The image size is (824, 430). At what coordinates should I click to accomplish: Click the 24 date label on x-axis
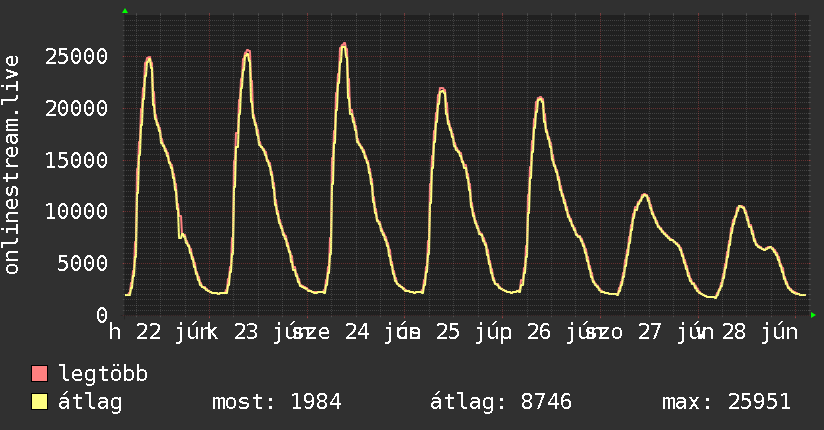[x=357, y=332]
